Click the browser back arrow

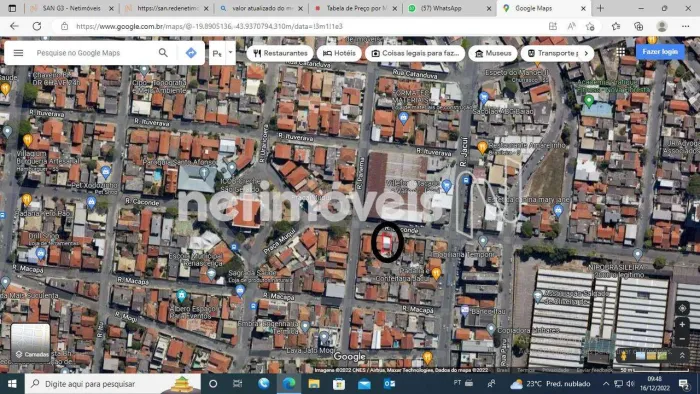pyautogui.click(x=14, y=26)
